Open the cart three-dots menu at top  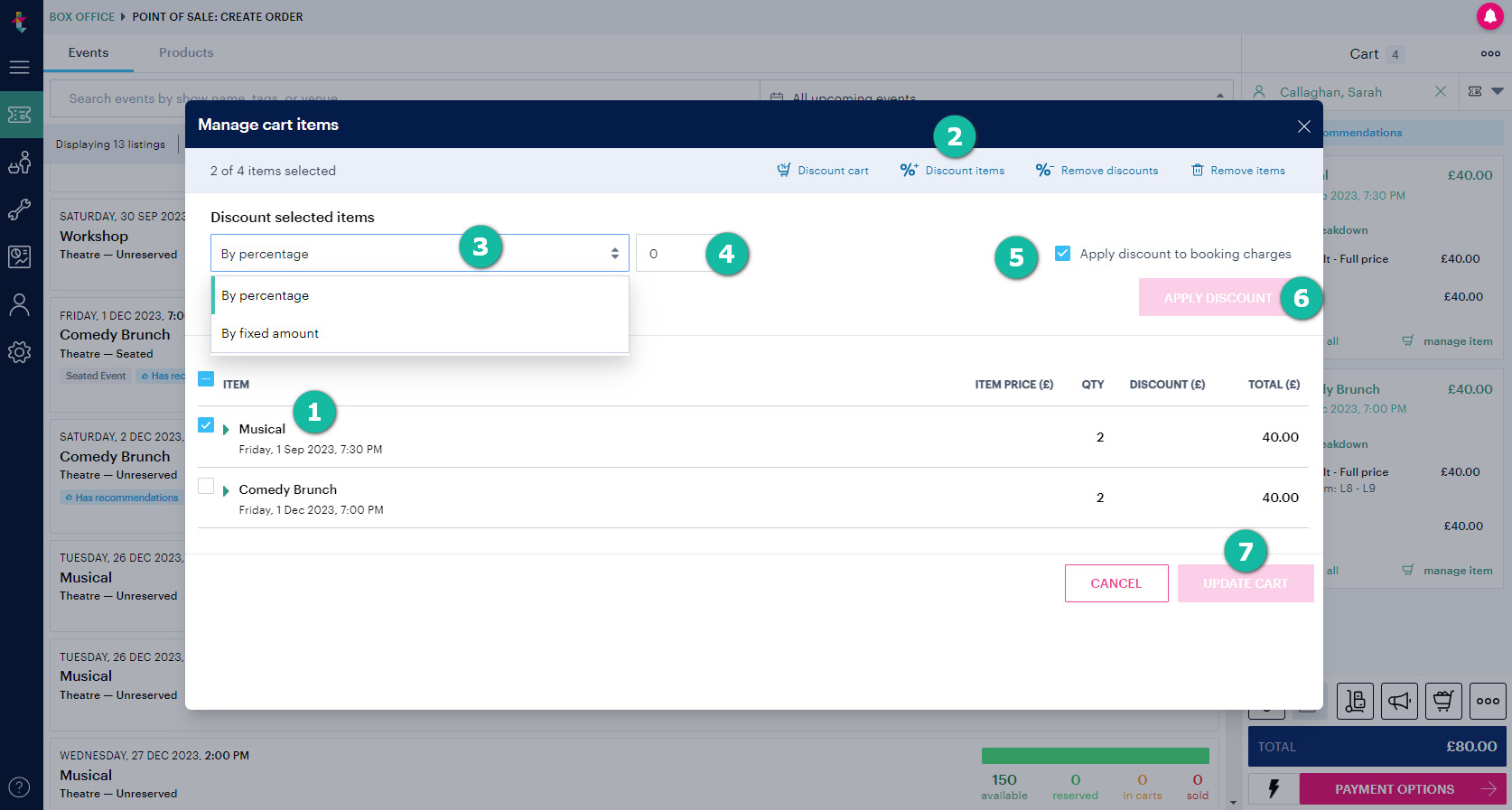click(1490, 53)
